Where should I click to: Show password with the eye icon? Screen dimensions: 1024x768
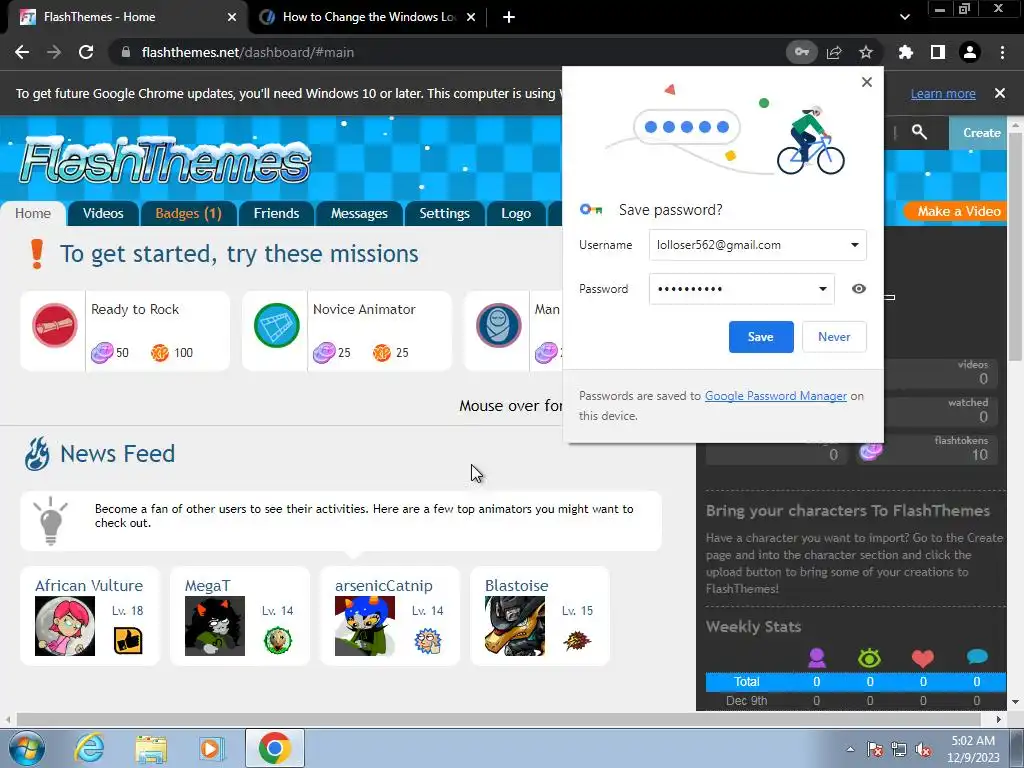point(859,289)
